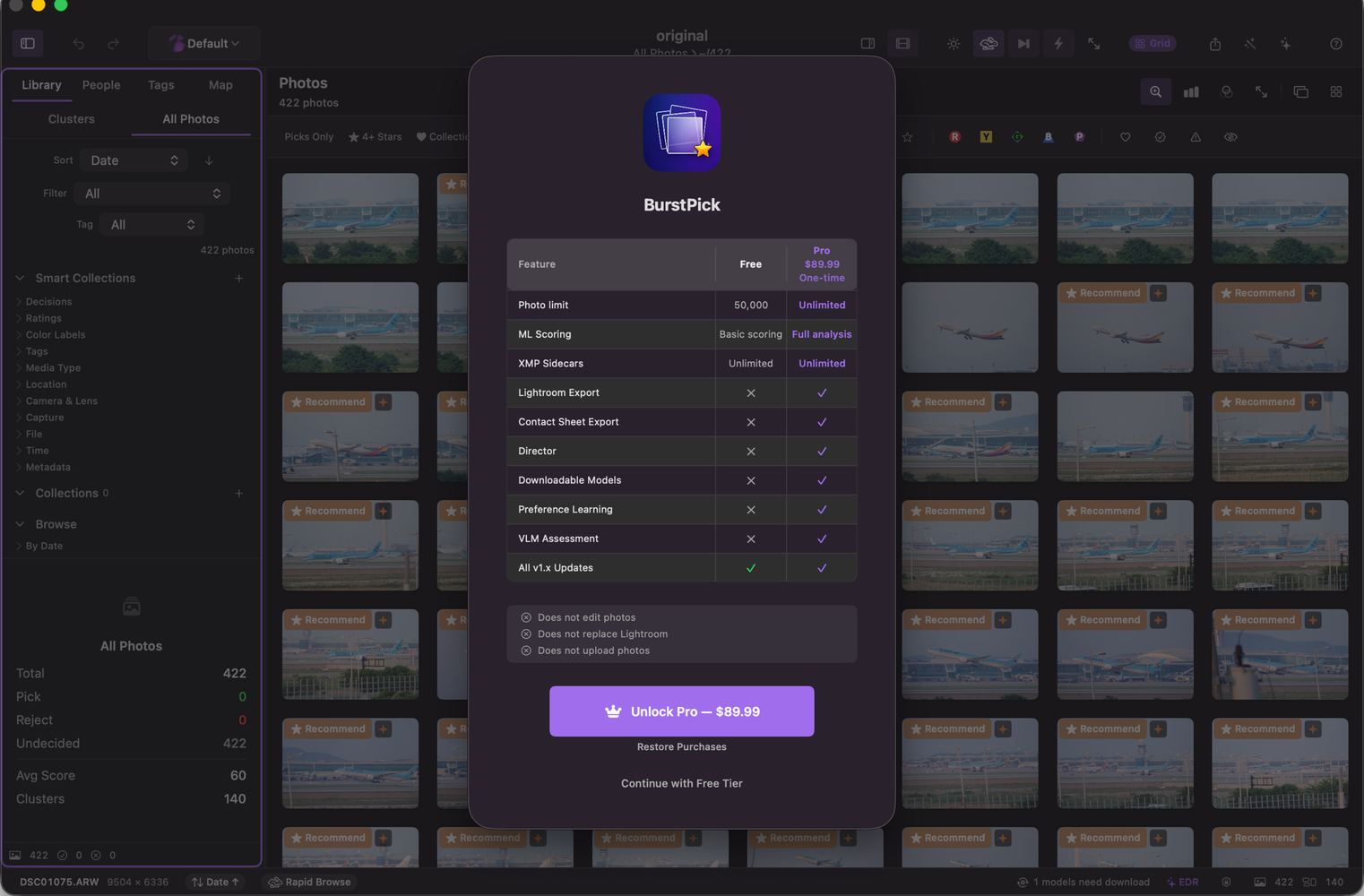Click the four-squares thumbnail grid icon
Screen dimensions: 1364x896
coord(1336,91)
